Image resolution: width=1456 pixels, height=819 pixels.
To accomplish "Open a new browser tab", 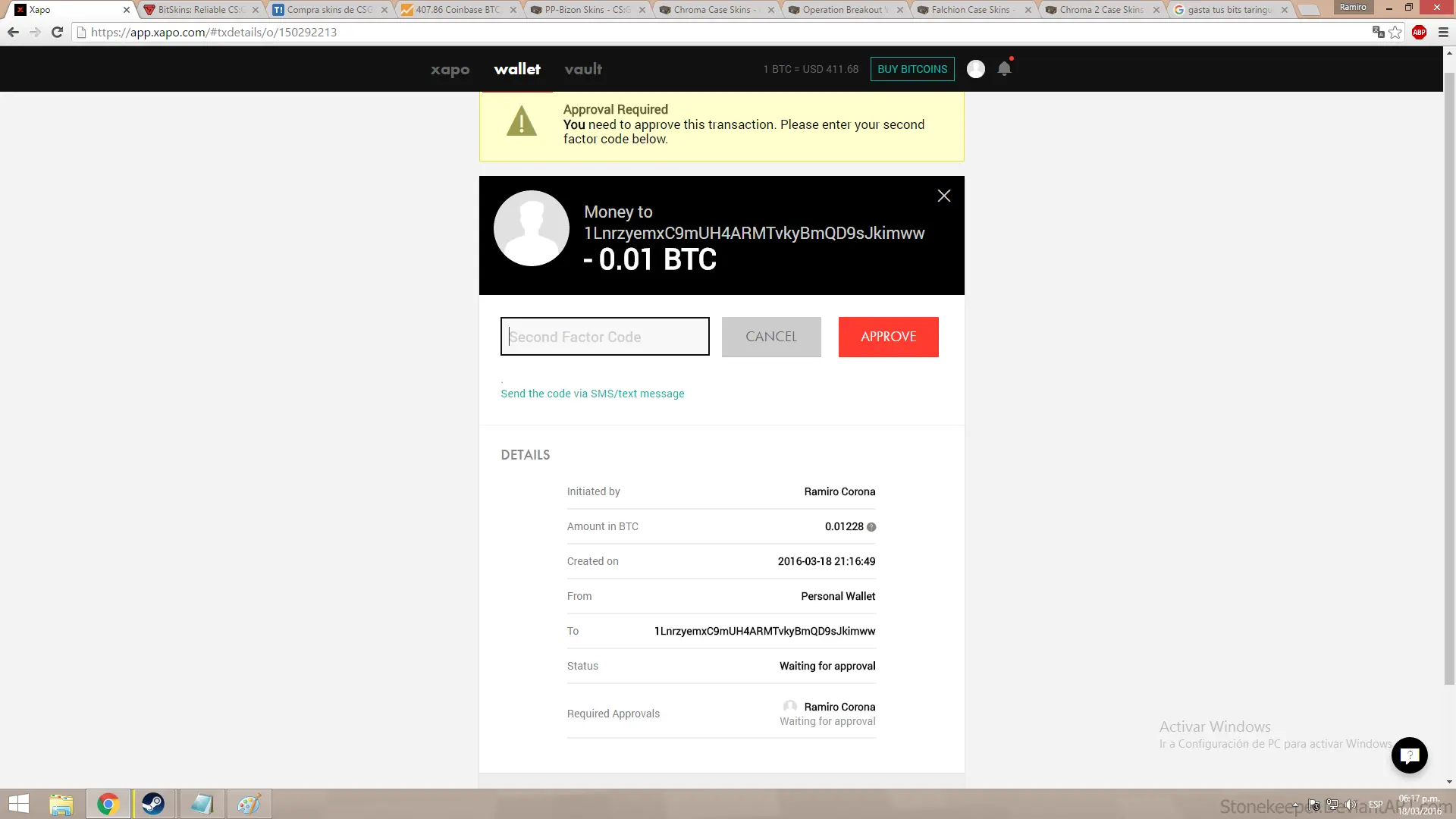I will pyautogui.click(x=1309, y=11).
